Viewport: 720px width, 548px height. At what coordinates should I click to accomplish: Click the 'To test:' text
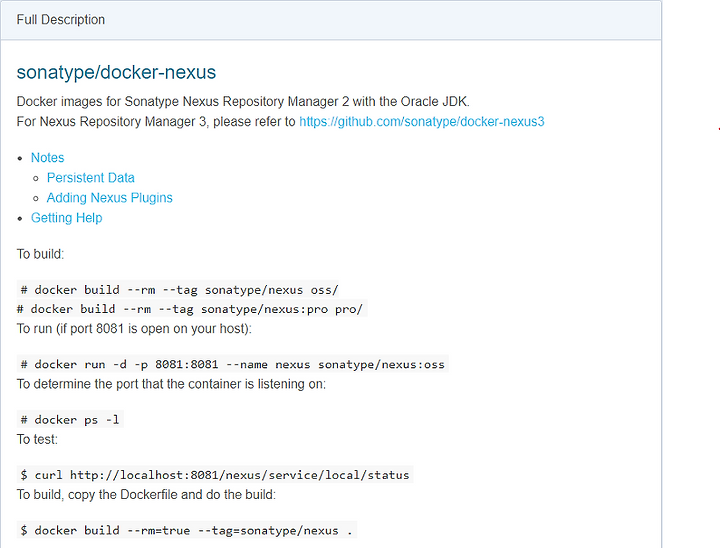pos(37,440)
